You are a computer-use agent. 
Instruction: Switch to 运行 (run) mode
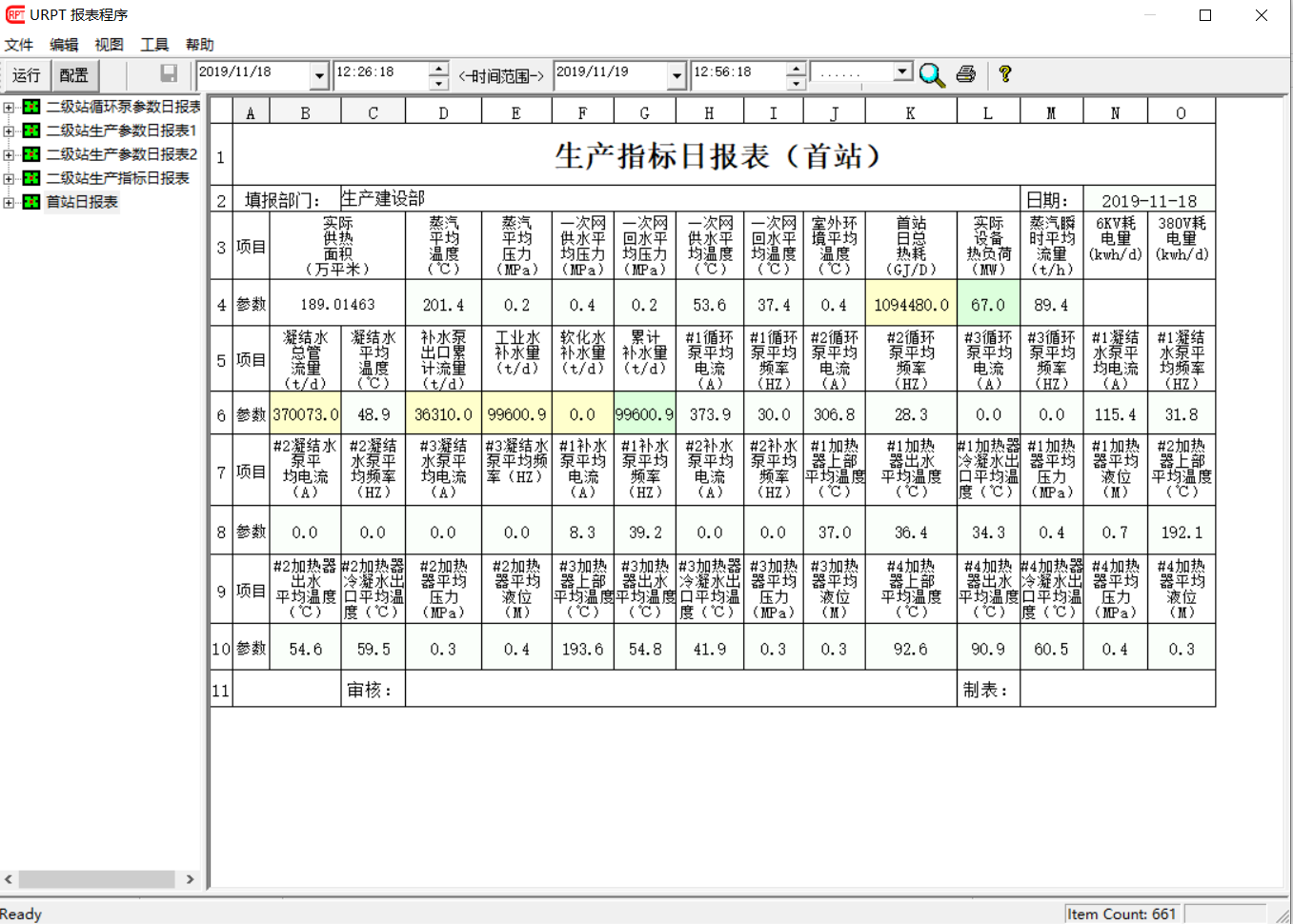tap(26, 75)
